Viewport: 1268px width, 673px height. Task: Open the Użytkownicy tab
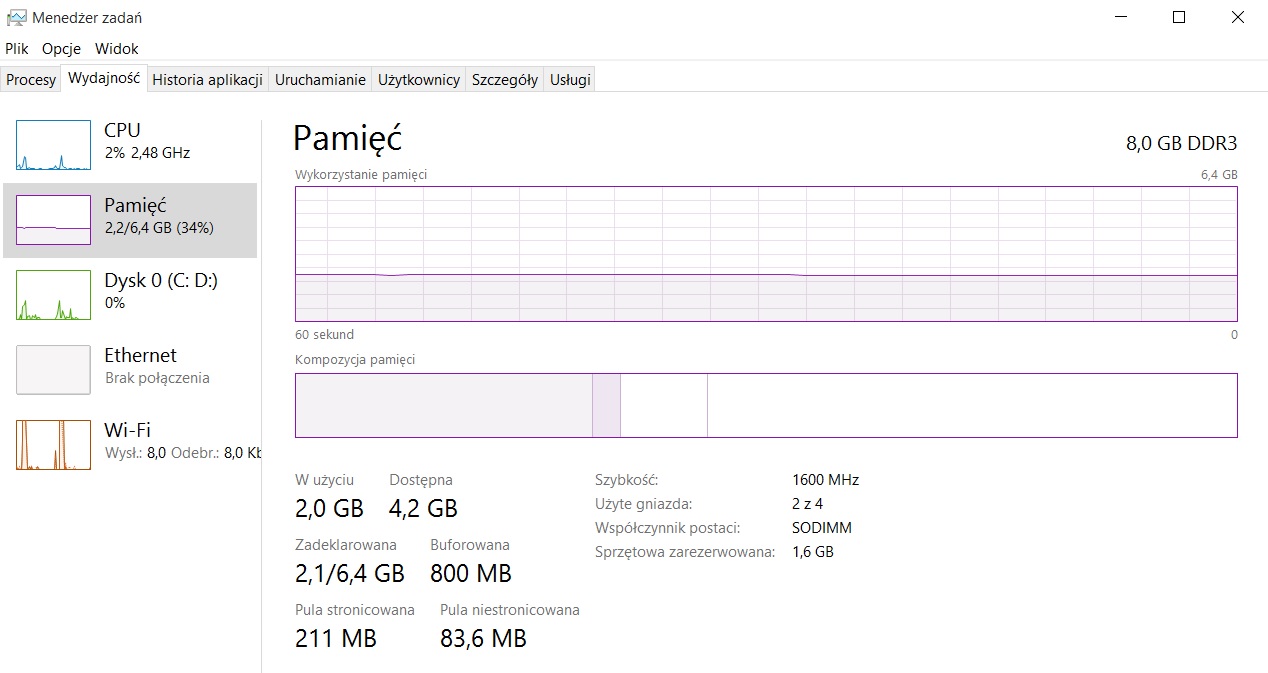click(418, 80)
